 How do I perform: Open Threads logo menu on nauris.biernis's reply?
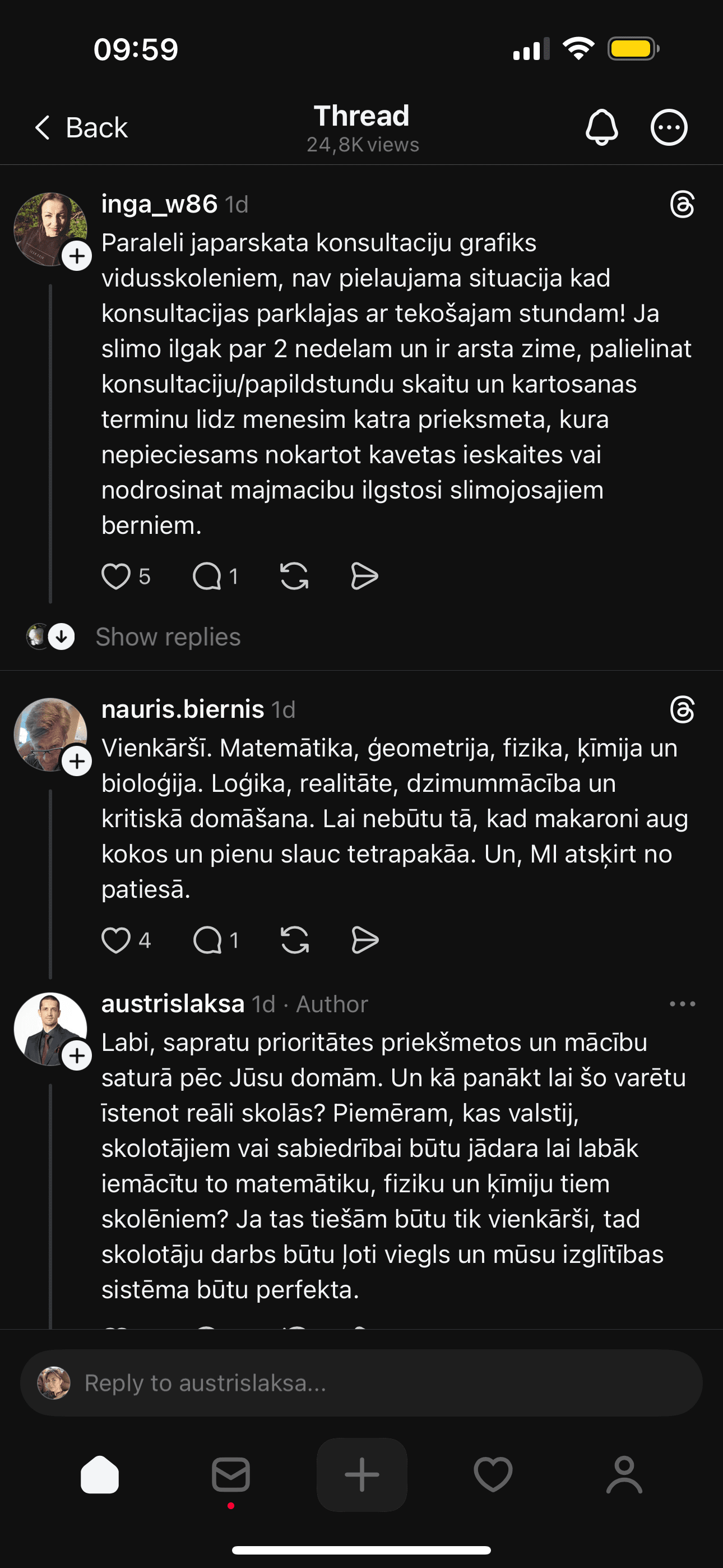[x=682, y=710]
